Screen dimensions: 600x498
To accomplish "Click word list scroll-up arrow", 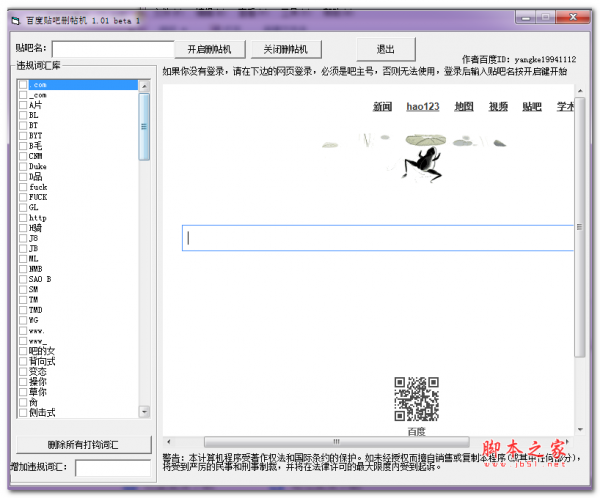I will click(x=144, y=86).
